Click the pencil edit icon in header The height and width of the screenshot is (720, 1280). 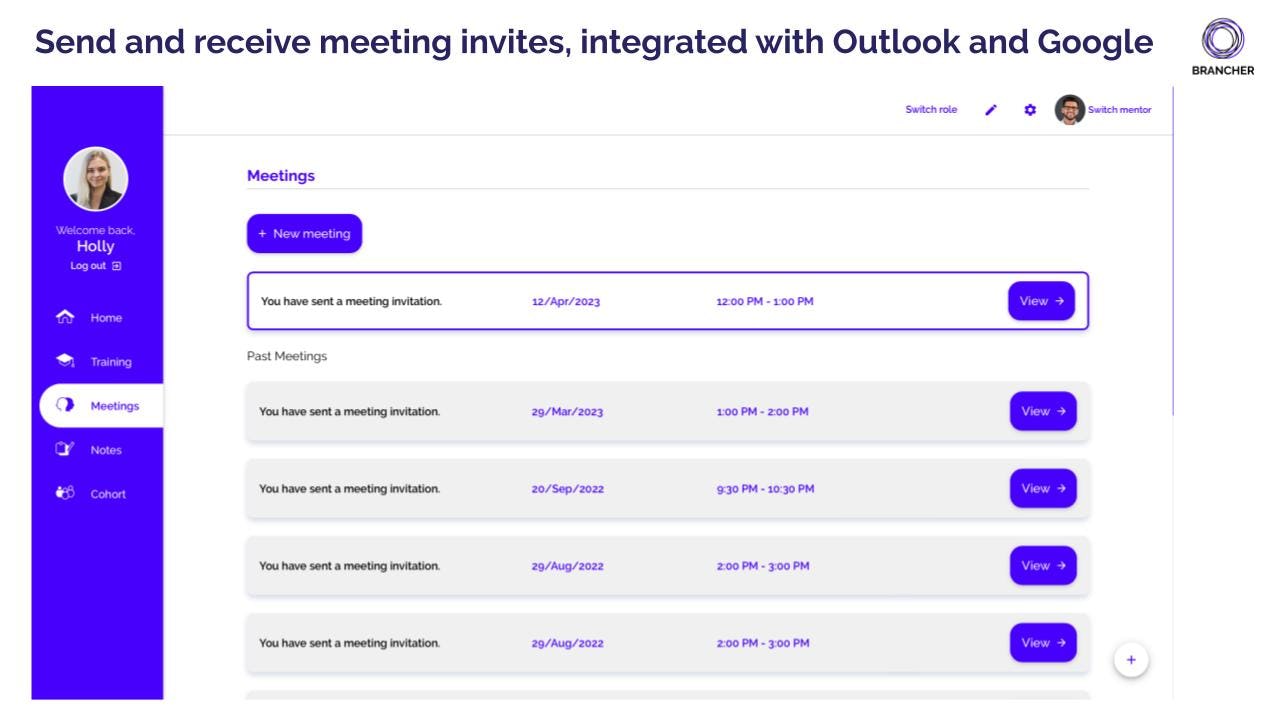[x=991, y=110]
